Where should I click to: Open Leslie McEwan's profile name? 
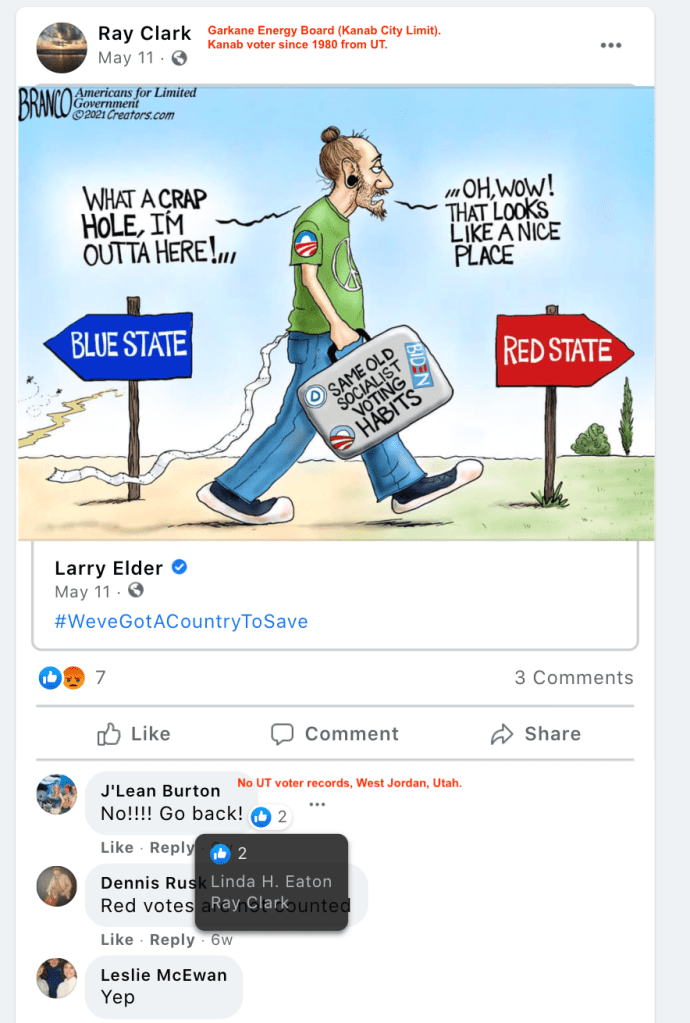pyautogui.click(x=164, y=975)
